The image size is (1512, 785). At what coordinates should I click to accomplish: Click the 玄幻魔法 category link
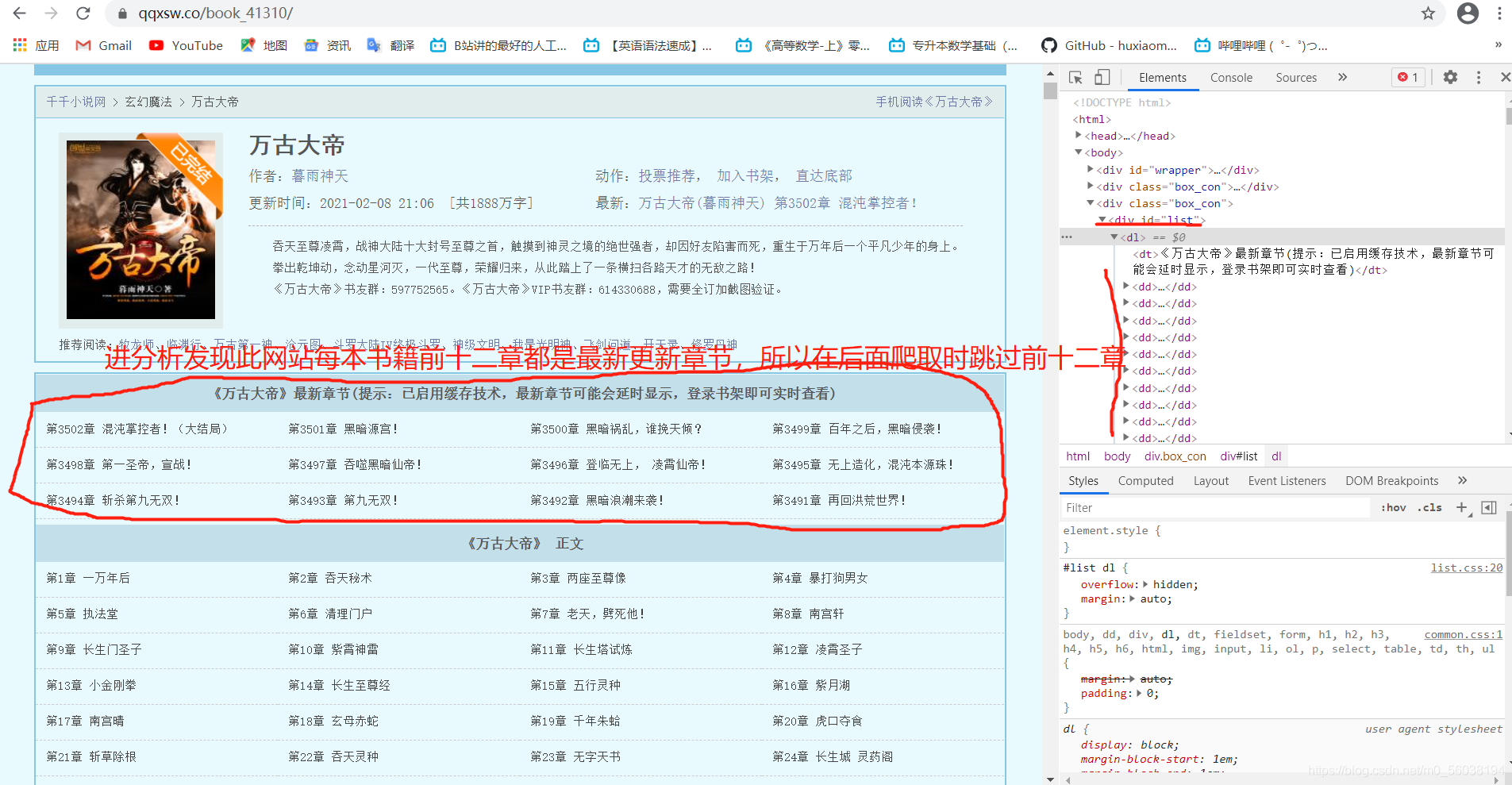[148, 102]
